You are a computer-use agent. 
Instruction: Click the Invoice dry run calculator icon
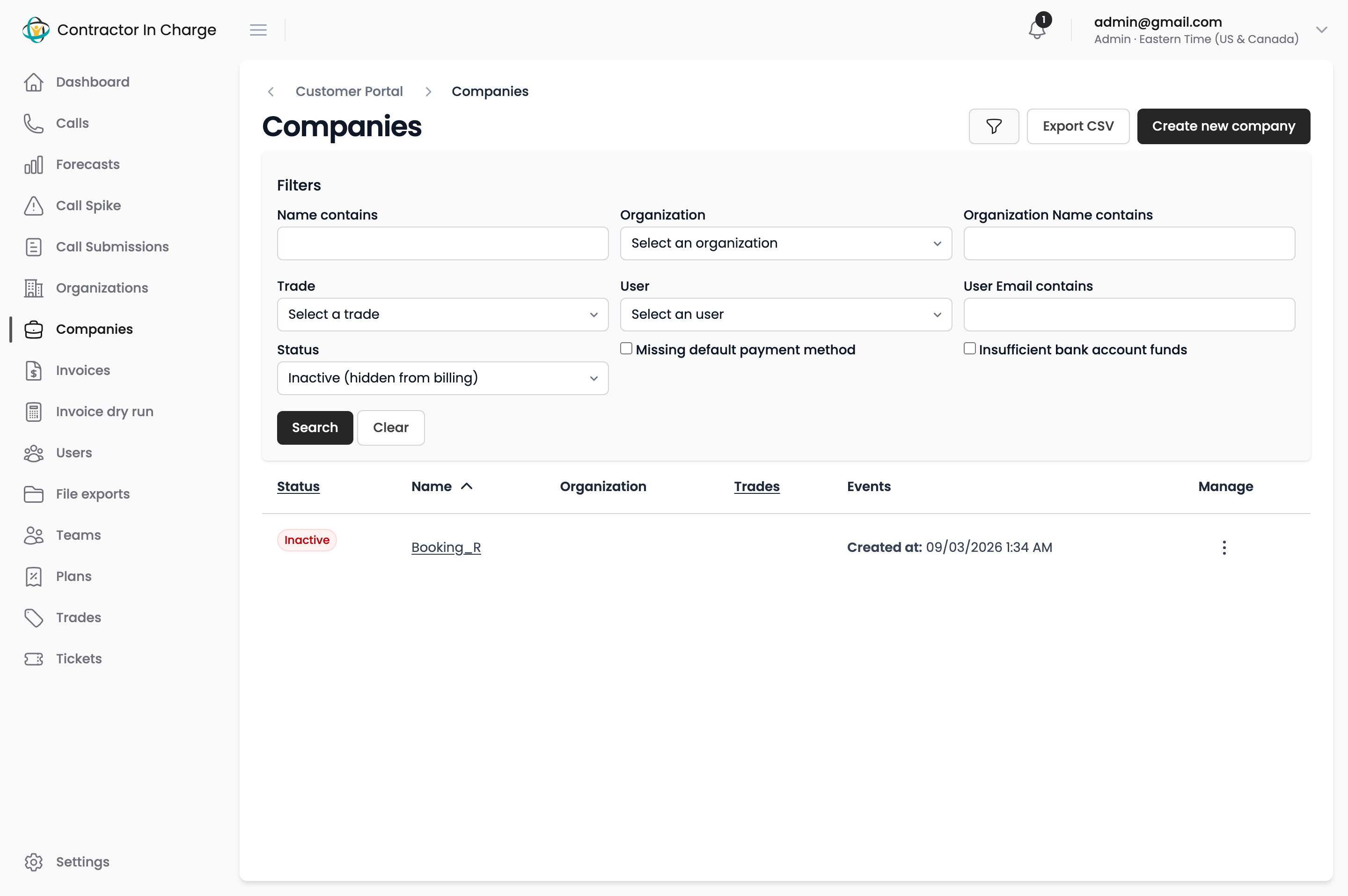(x=34, y=411)
